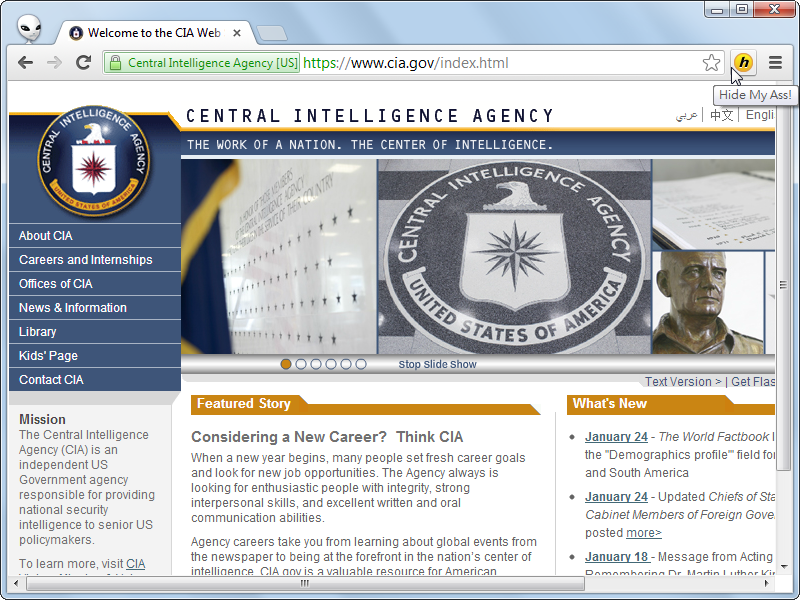Open the Text Version link
Viewport: 800px width, 600px height.
(x=683, y=382)
